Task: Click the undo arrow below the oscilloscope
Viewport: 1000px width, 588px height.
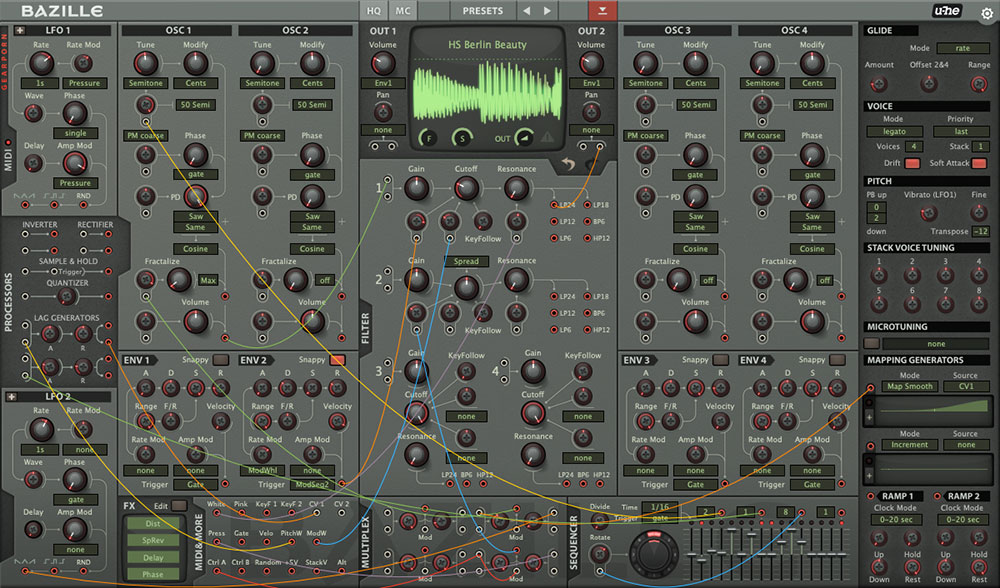Action: [569, 163]
